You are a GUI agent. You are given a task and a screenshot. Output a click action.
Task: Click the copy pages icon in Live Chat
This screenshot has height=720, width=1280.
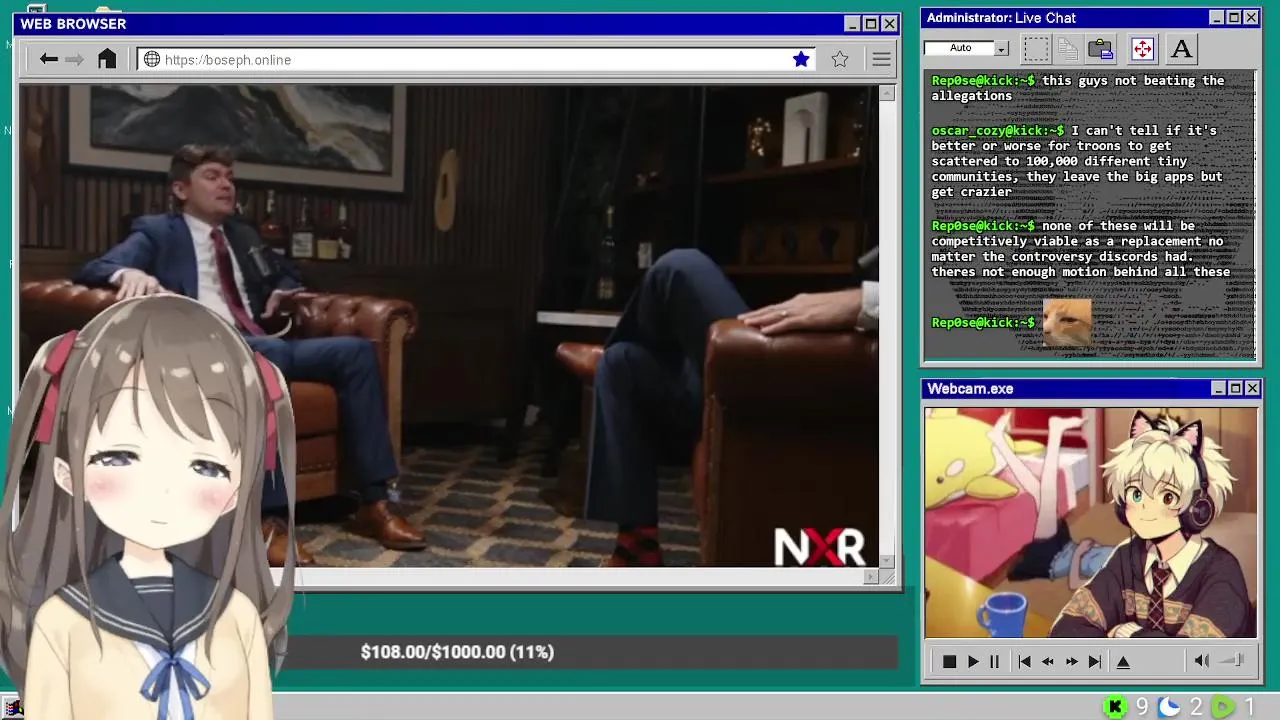1068,48
